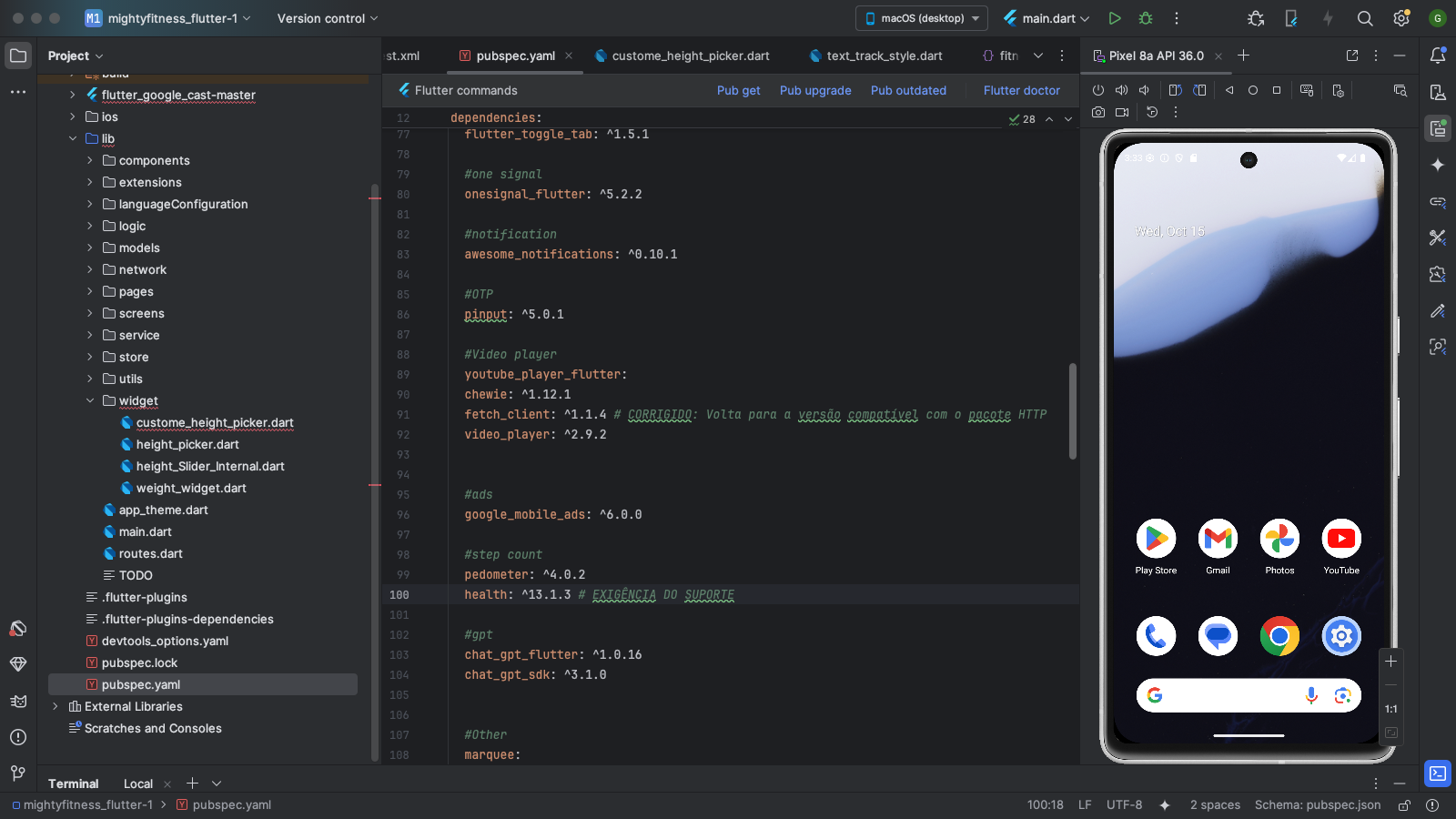Open the Notifications bell icon
This screenshot has height=819, width=1456.
(1438, 56)
